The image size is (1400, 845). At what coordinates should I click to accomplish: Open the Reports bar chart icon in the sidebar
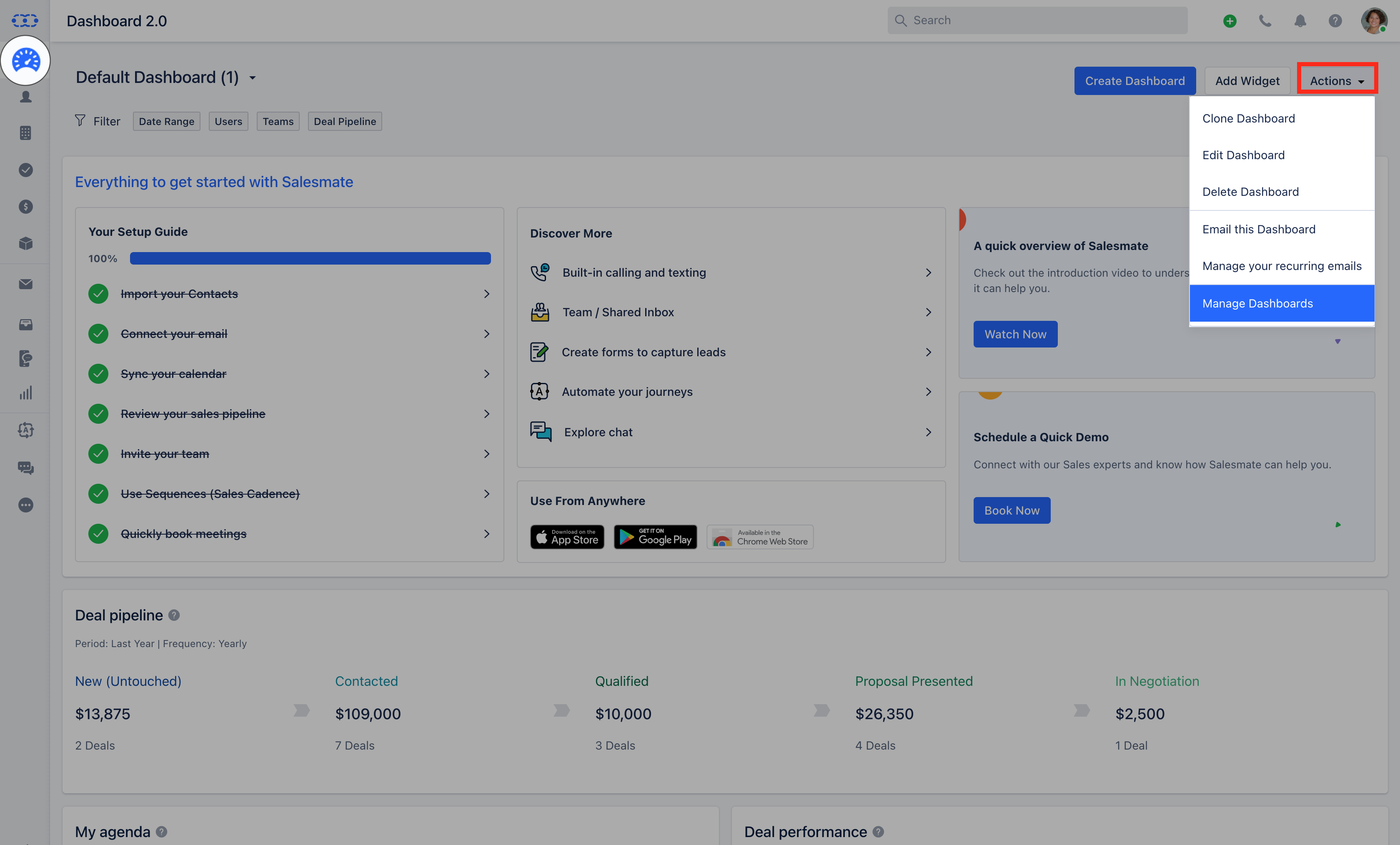coord(25,393)
